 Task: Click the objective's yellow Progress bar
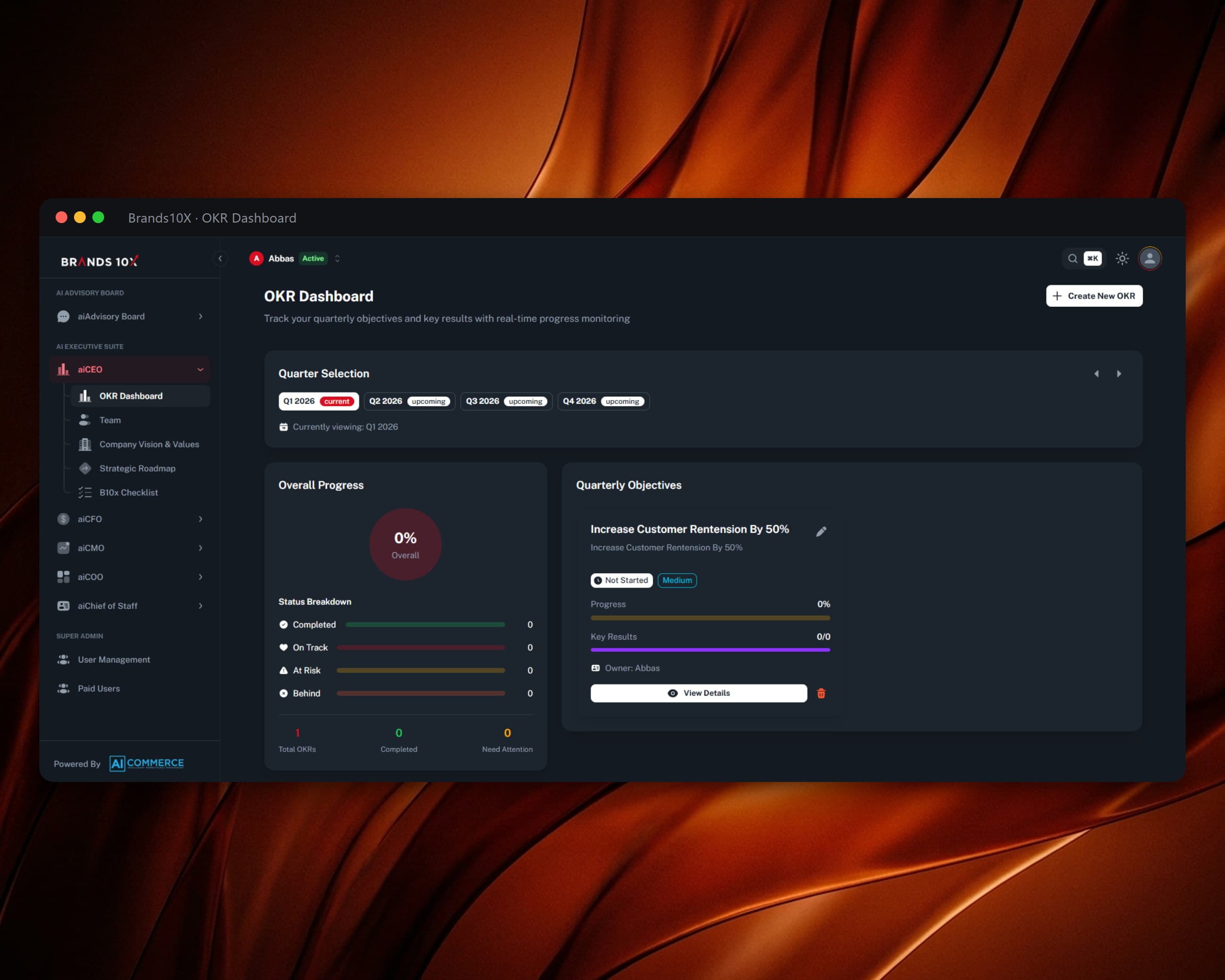pyautogui.click(x=710, y=618)
